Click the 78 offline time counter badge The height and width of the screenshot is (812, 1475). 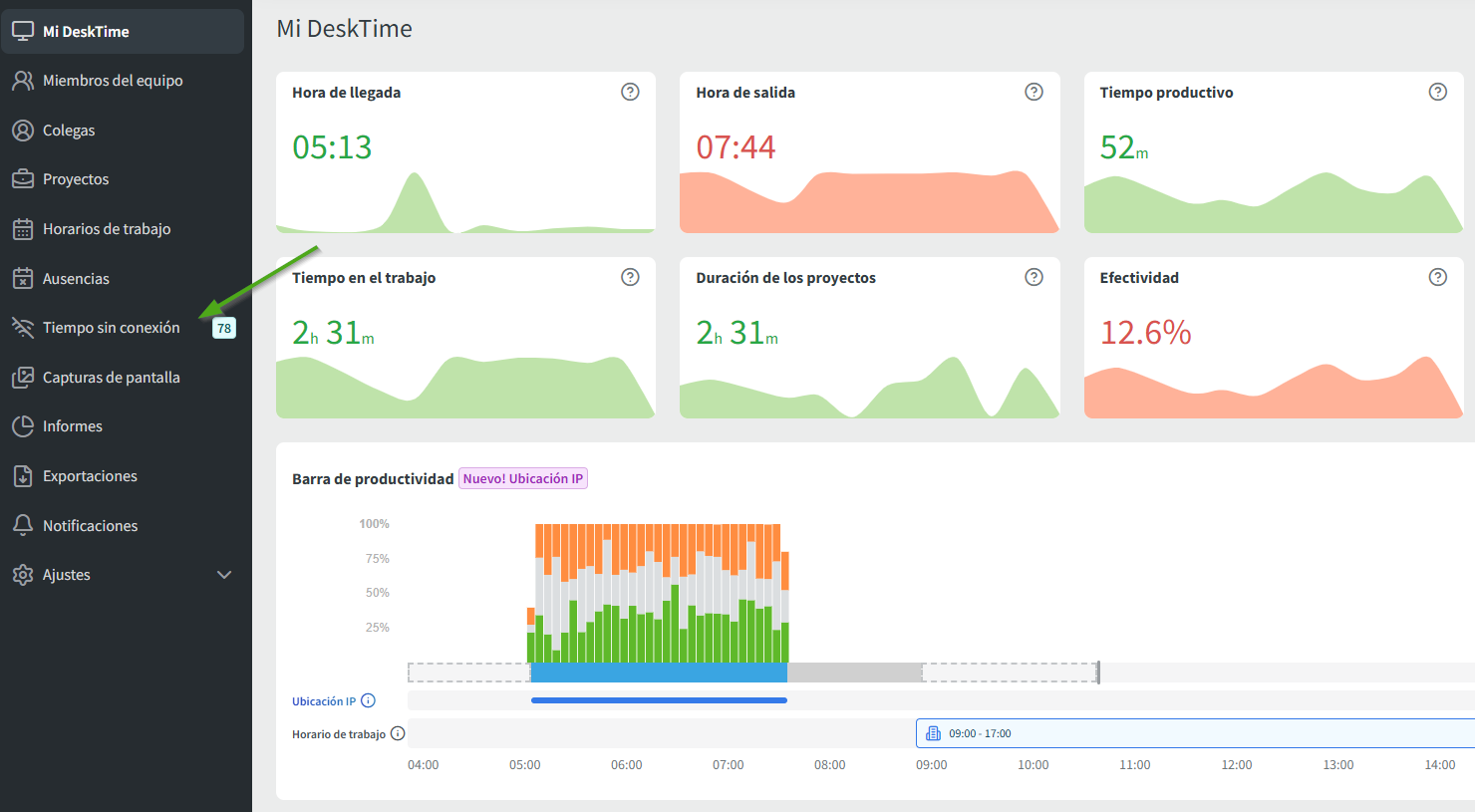[x=224, y=328]
